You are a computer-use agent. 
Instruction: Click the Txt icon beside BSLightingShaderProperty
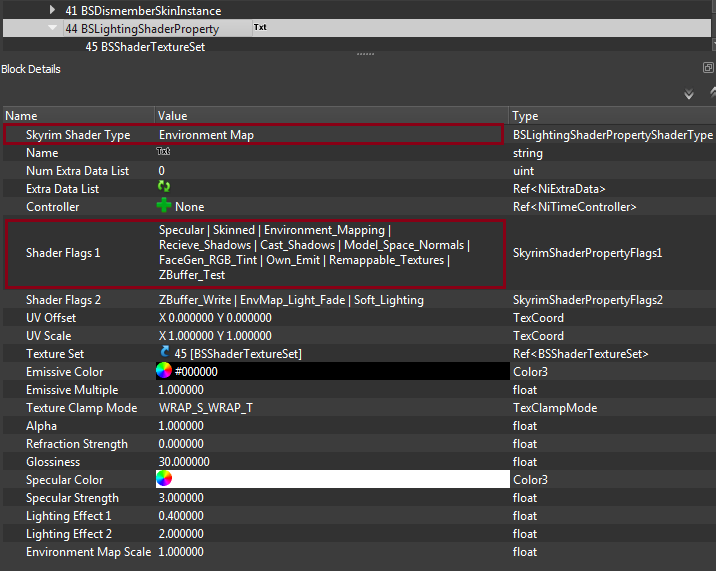260,27
